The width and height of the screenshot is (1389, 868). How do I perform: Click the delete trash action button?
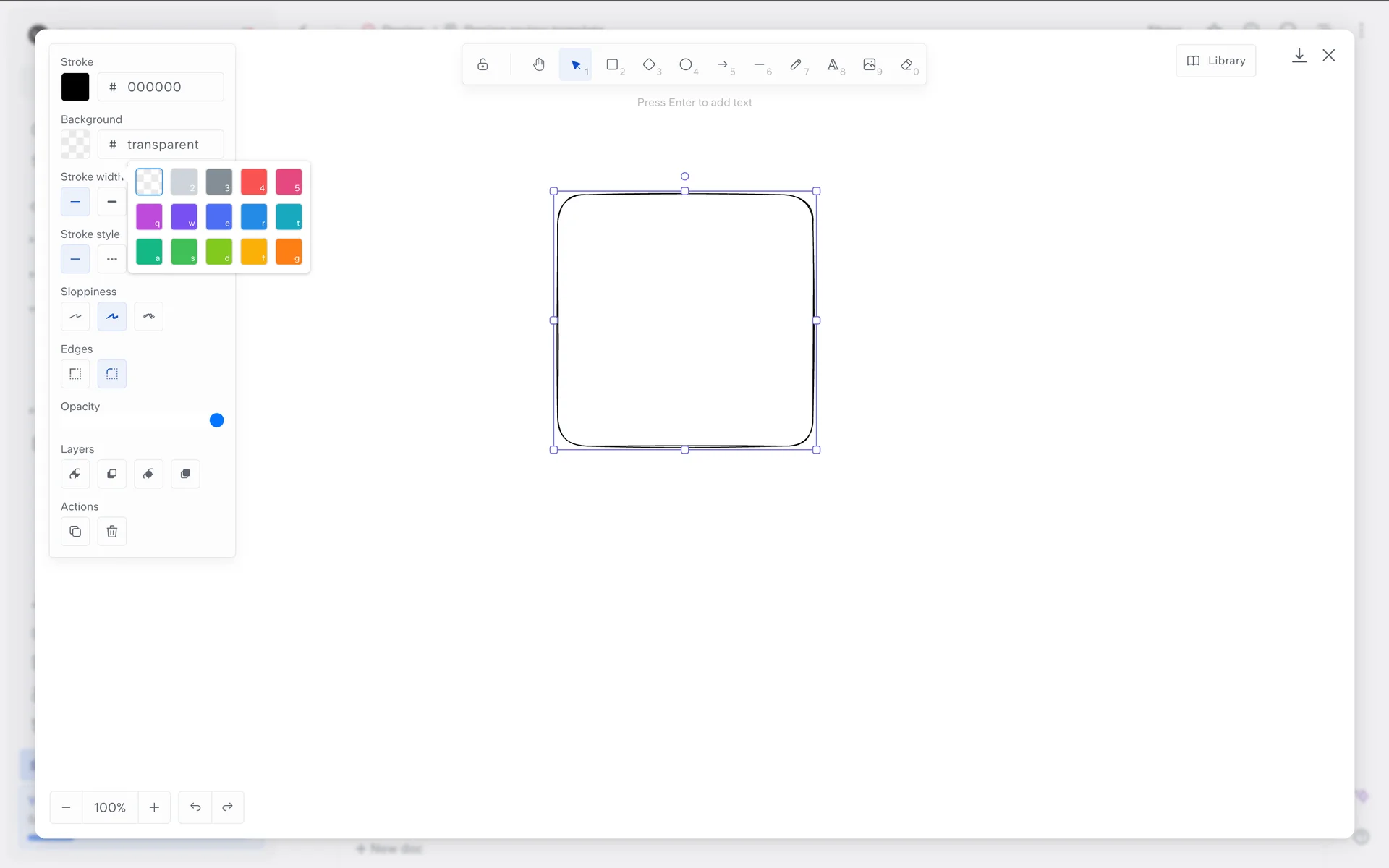(112, 532)
